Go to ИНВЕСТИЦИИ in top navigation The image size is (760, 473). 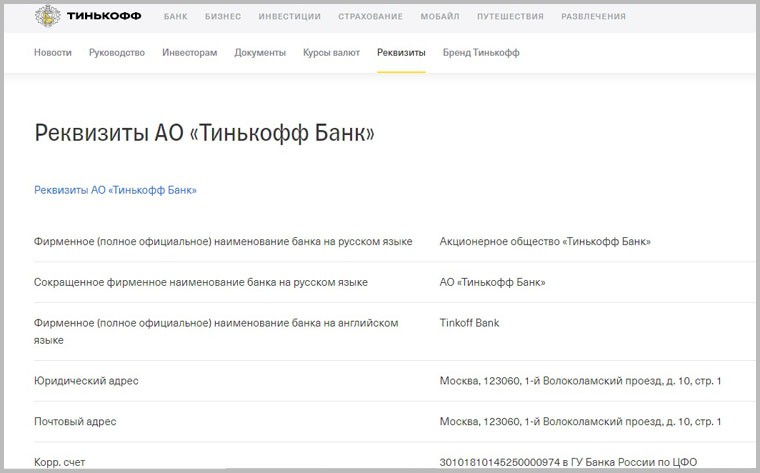coord(289,16)
